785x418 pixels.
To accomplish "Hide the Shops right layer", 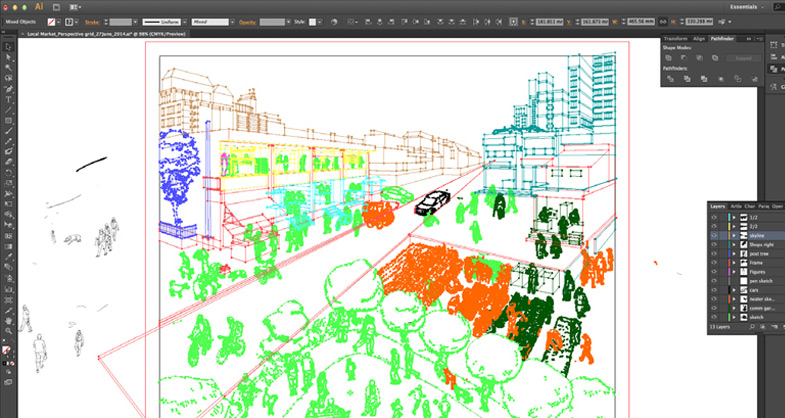I will (x=714, y=244).
